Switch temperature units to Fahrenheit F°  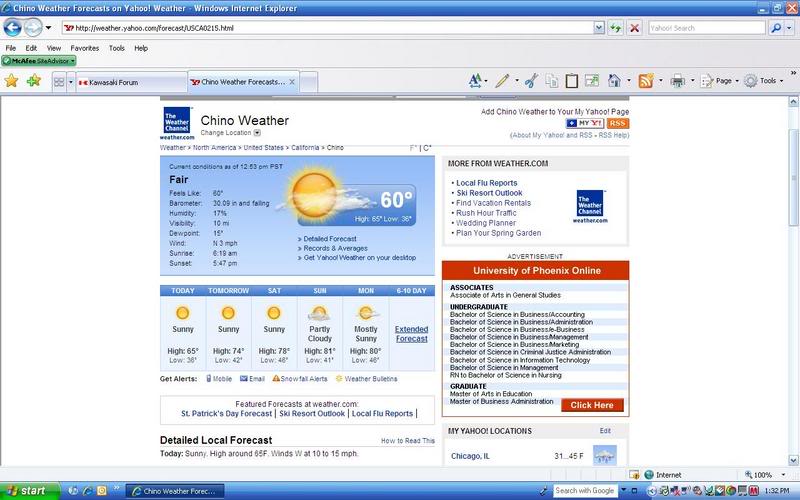pos(414,148)
